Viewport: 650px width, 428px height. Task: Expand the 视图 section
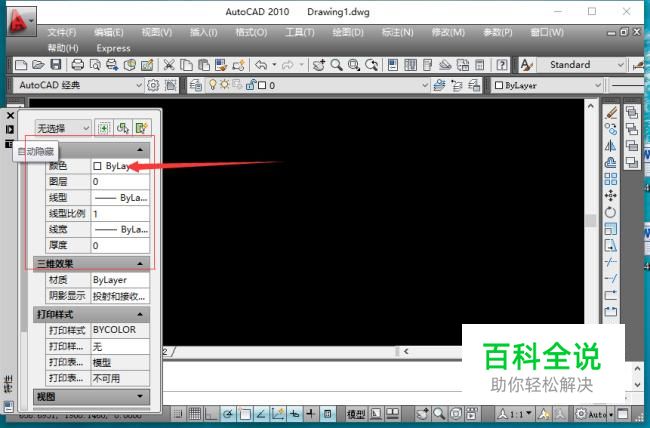pyautogui.click(x=140, y=396)
